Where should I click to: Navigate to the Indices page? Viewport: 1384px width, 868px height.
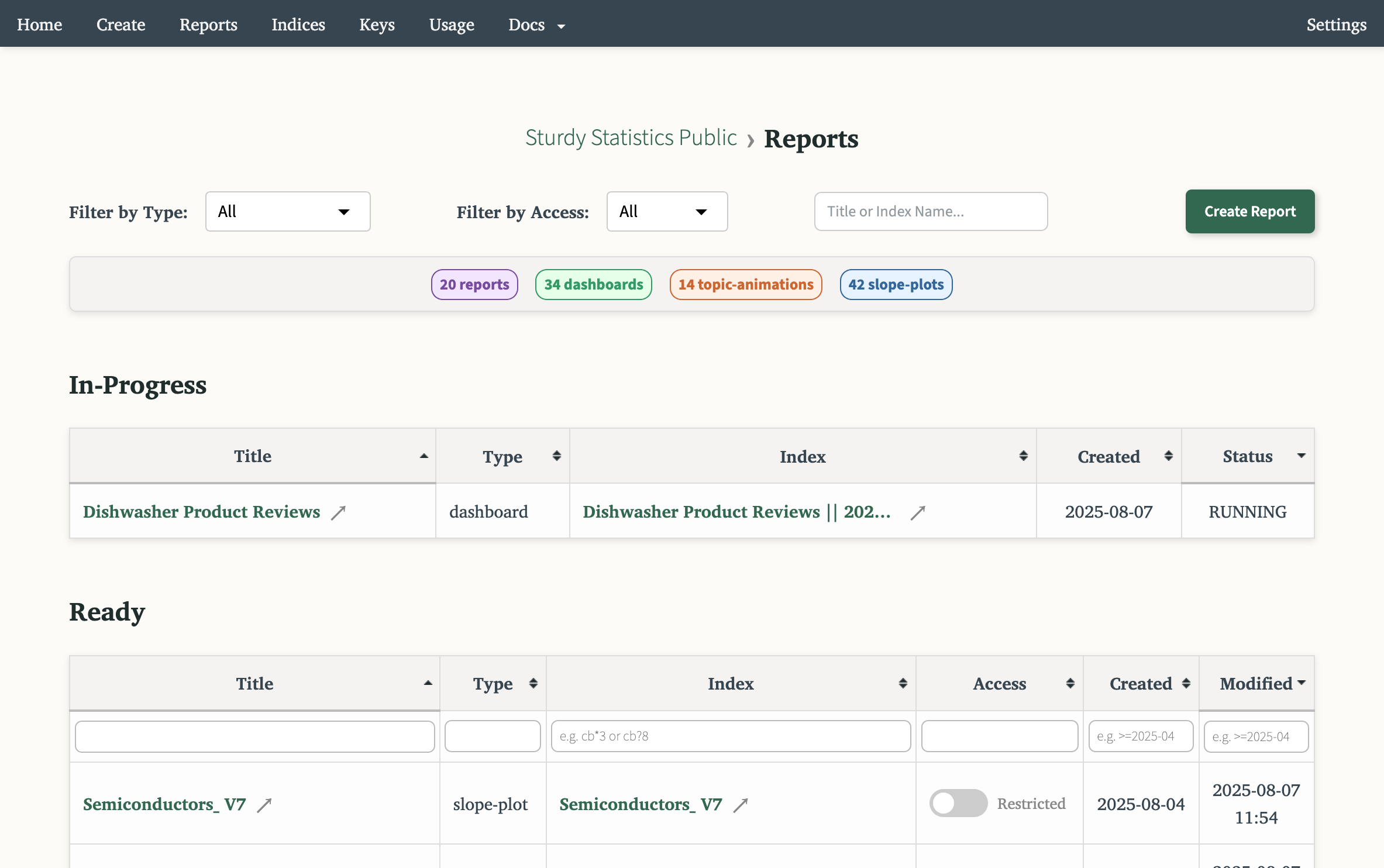click(298, 25)
